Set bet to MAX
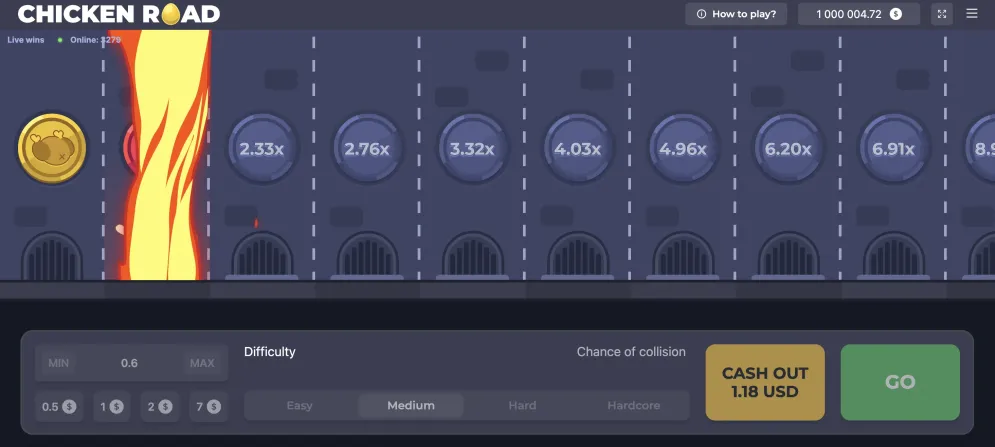Viewport: 995px width, 447px height. (202, 363)
